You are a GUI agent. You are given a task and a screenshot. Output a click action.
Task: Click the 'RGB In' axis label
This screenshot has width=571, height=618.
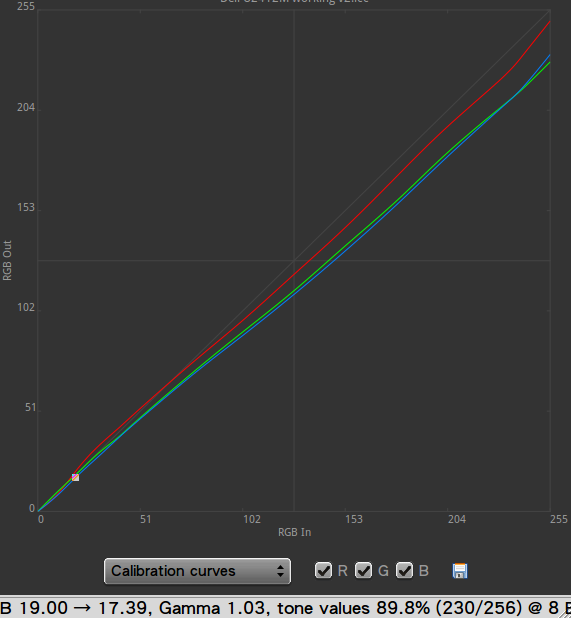294,532
